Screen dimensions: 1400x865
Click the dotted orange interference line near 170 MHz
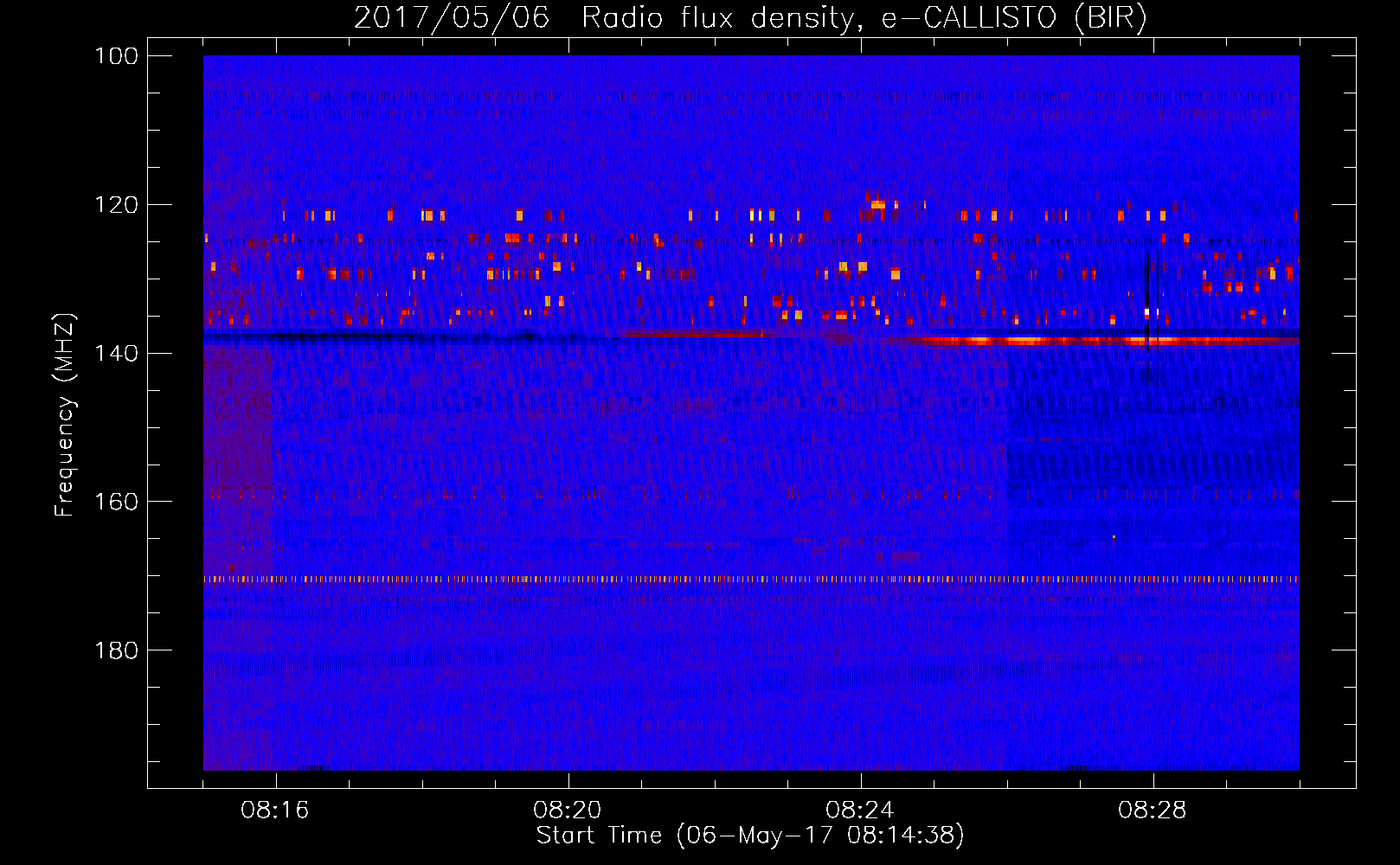click(x=751, y=579)
